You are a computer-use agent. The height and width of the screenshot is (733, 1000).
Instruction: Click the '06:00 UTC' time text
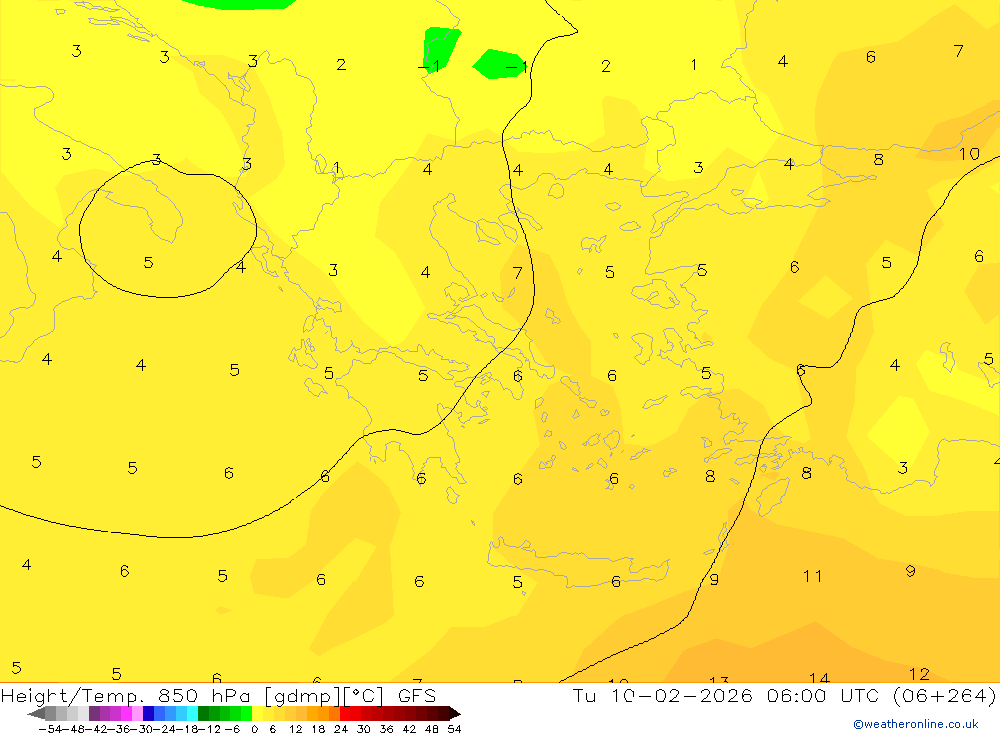pyautogui.click(x=823, y=695)
